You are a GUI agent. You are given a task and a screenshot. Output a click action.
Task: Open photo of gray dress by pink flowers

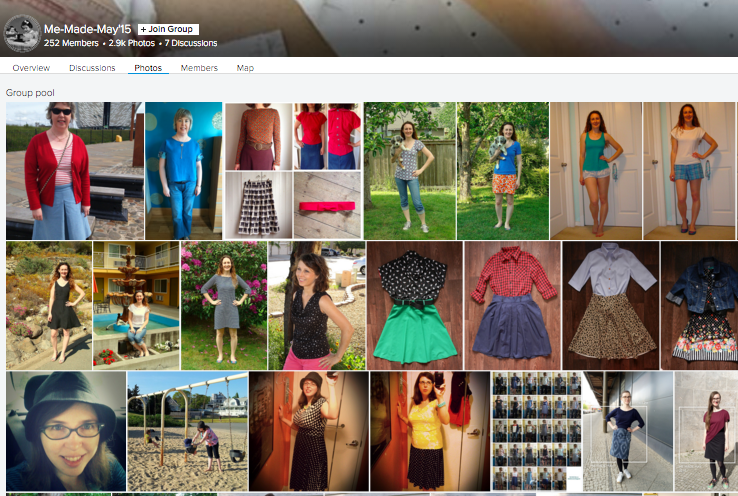[x=224, y=305]
